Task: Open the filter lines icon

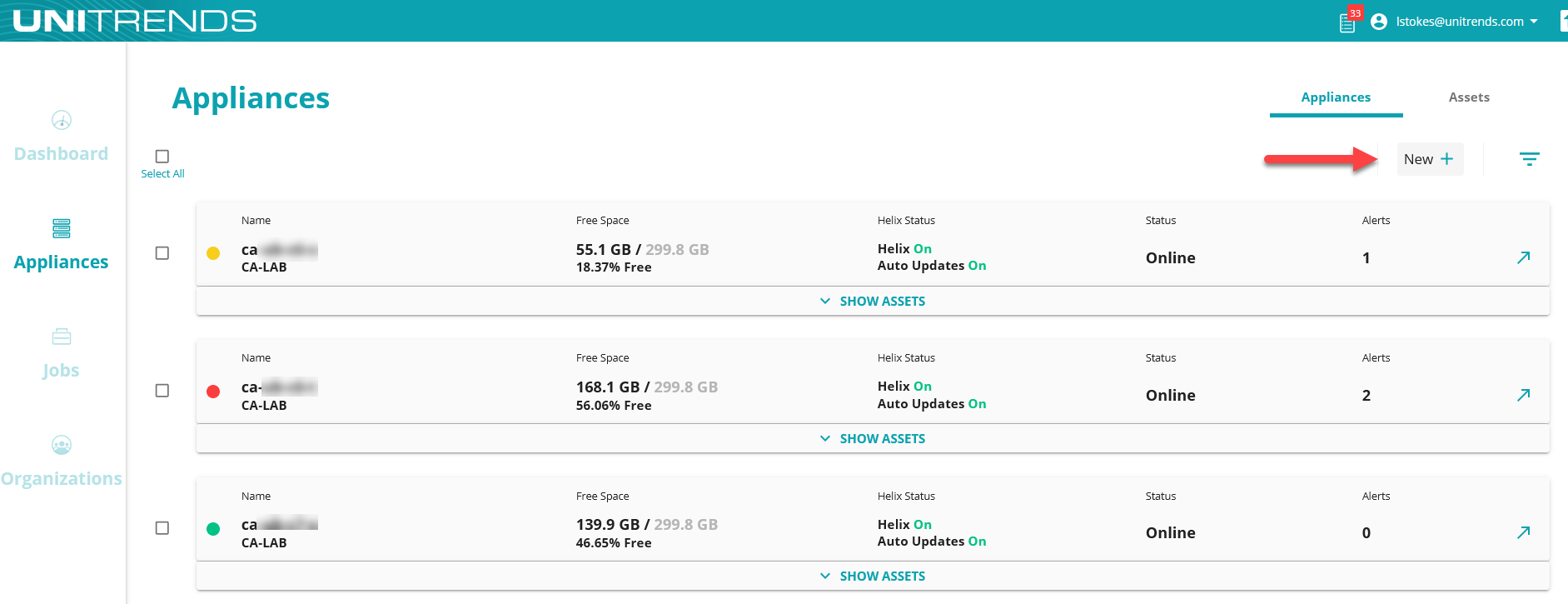Action: (1529, 159)
